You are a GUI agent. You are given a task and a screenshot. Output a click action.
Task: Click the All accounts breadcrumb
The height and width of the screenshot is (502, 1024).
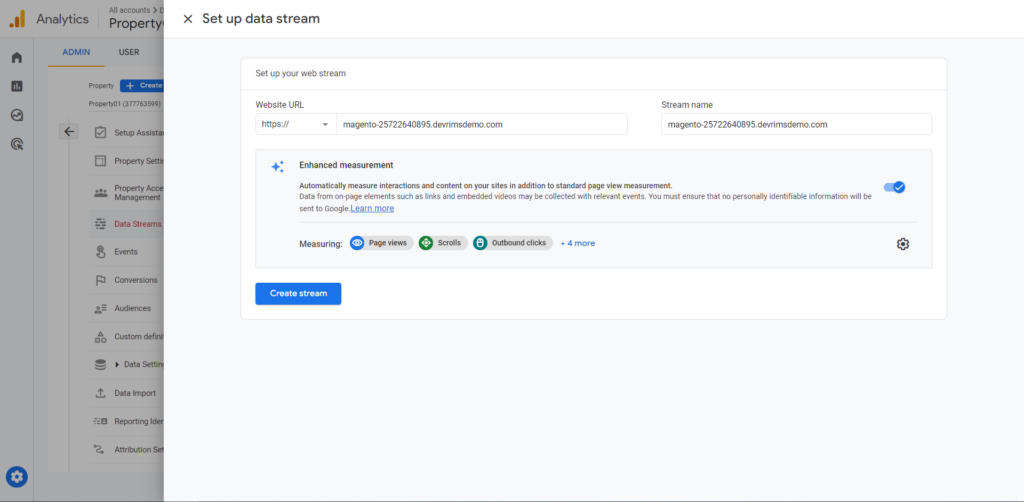pyautogui.click(x=129, y=10)
